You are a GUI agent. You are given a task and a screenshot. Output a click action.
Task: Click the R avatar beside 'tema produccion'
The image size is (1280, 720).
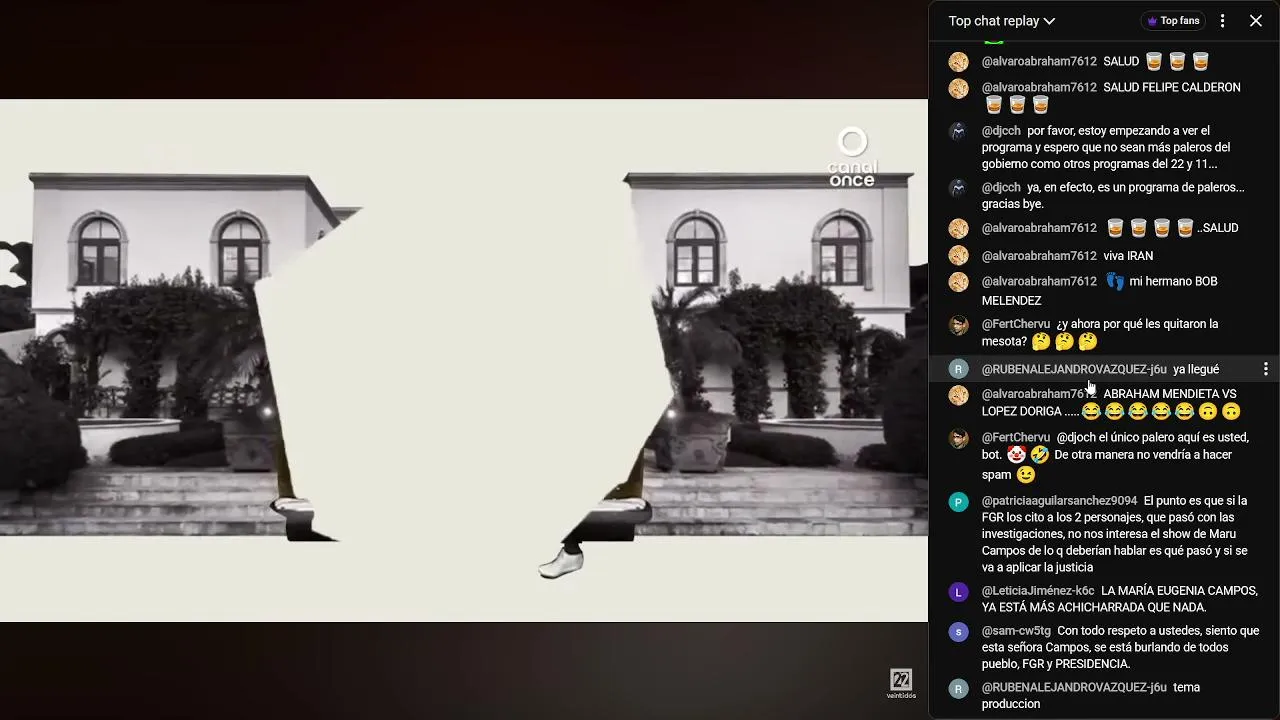tap(958, 688)
